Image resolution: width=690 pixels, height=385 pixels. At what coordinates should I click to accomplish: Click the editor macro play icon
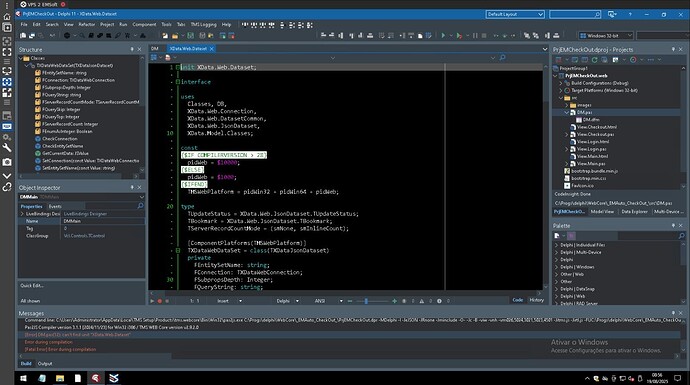click(152, 301)
